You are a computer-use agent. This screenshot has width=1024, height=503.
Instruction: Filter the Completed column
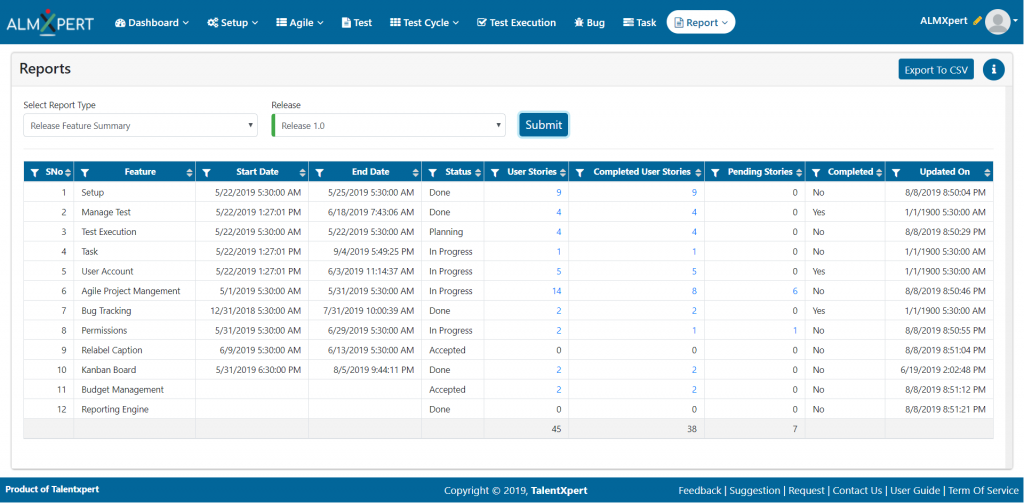tap(816, 172)
